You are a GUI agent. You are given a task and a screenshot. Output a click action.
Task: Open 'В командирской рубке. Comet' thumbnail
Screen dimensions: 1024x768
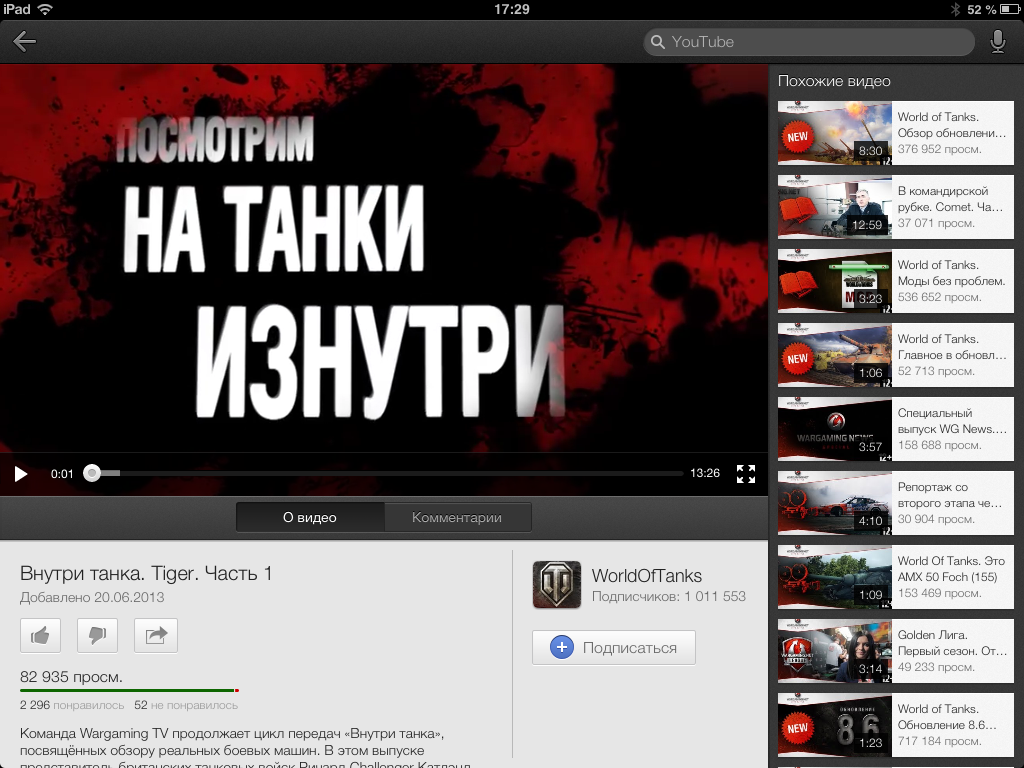835,207
